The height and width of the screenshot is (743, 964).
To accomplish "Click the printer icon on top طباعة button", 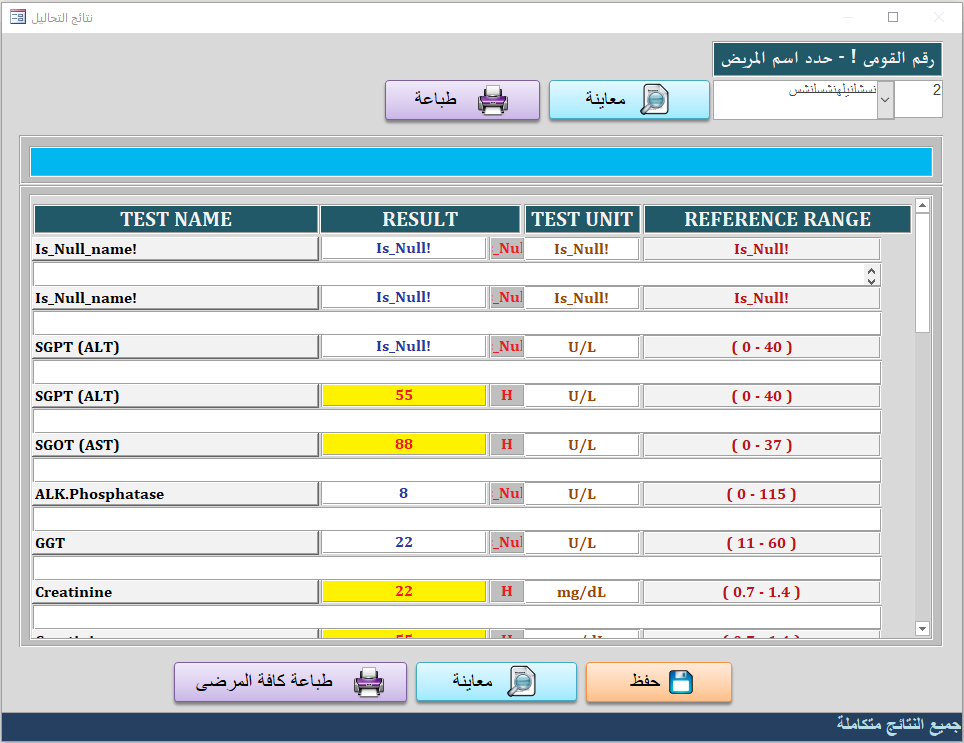I will click(x=493, y=100).
